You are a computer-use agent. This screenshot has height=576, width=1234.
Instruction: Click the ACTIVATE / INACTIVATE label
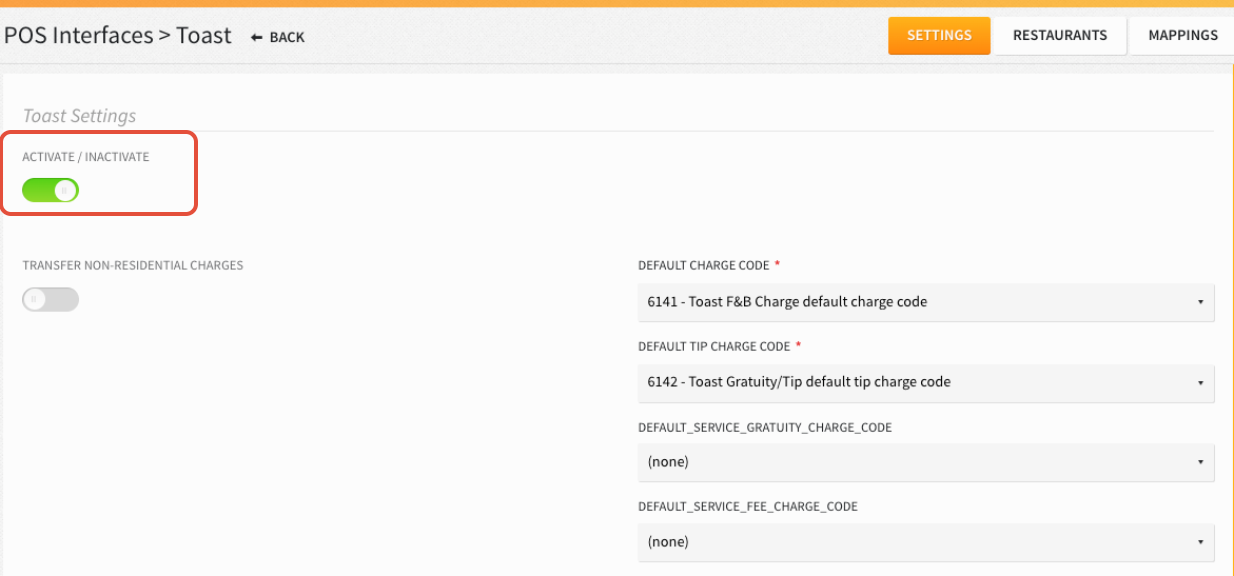click(x=86, y=157)
